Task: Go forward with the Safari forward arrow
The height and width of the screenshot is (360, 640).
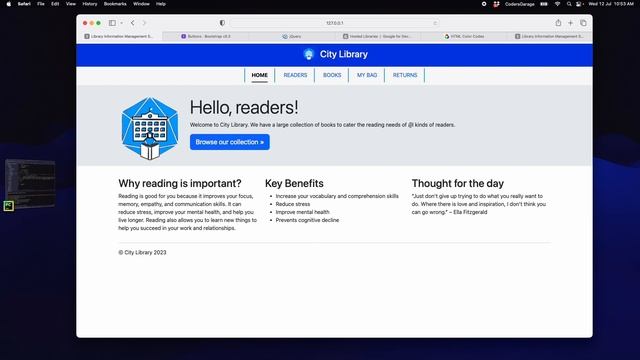Action: click(144, 23)
